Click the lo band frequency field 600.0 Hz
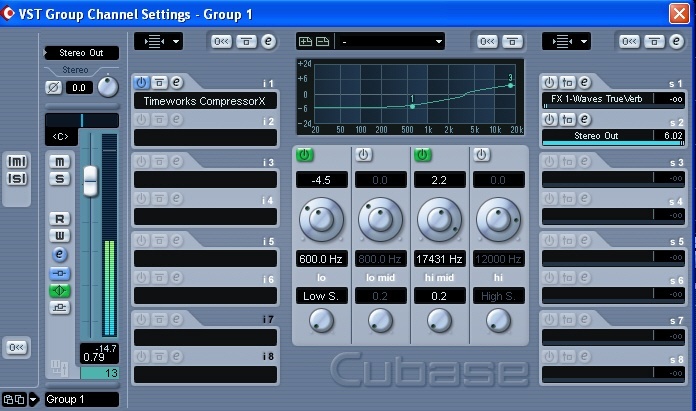Image resolution: width=696 pixels, height=411 pixels. (x=321, y=259)
